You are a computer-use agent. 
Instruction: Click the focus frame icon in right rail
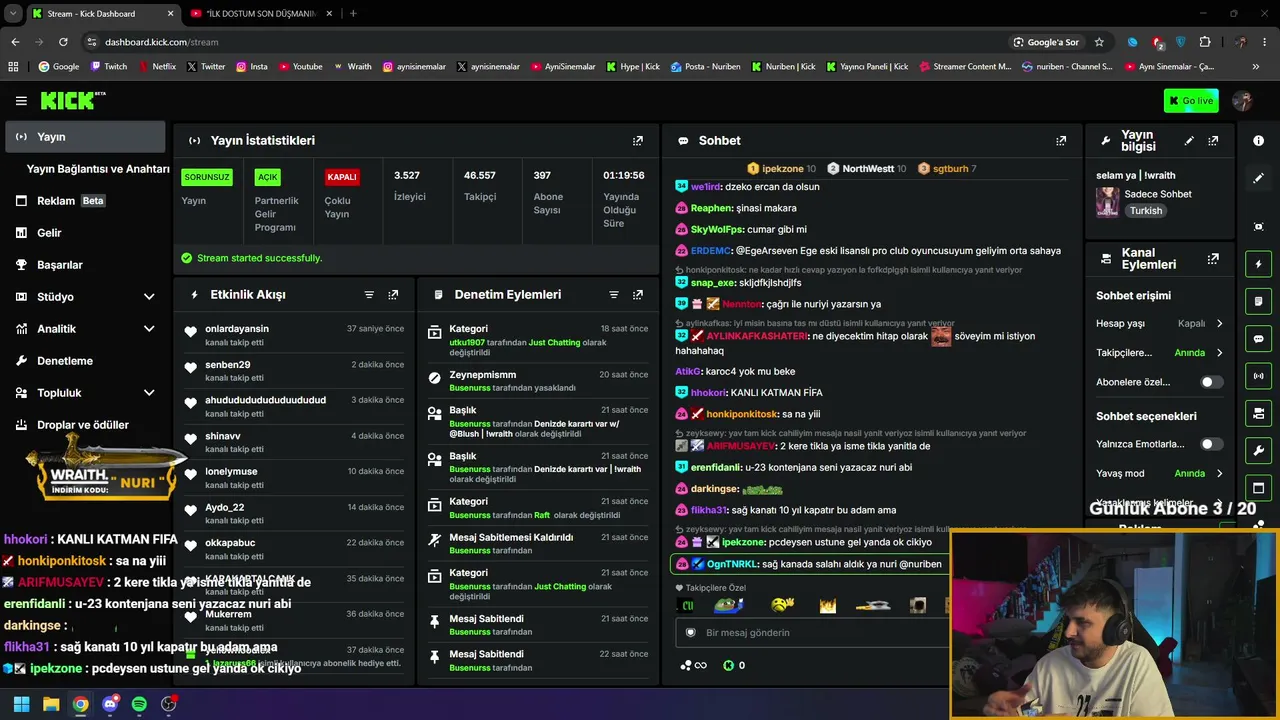(1259, 227)
